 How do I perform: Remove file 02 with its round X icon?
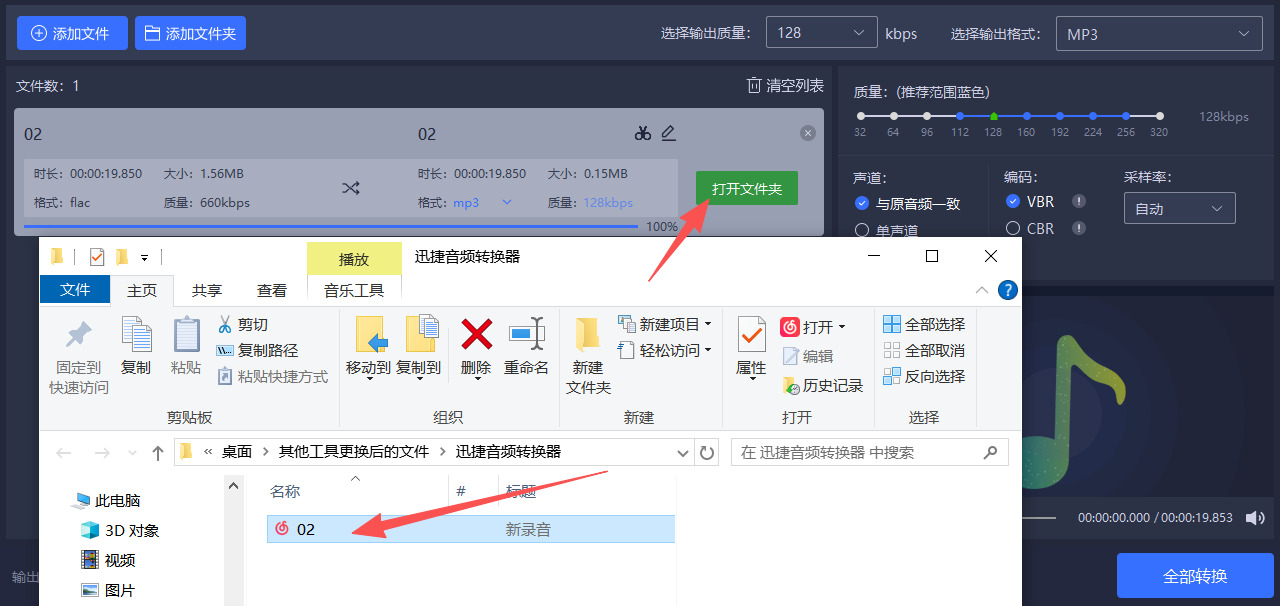[808, 133]
